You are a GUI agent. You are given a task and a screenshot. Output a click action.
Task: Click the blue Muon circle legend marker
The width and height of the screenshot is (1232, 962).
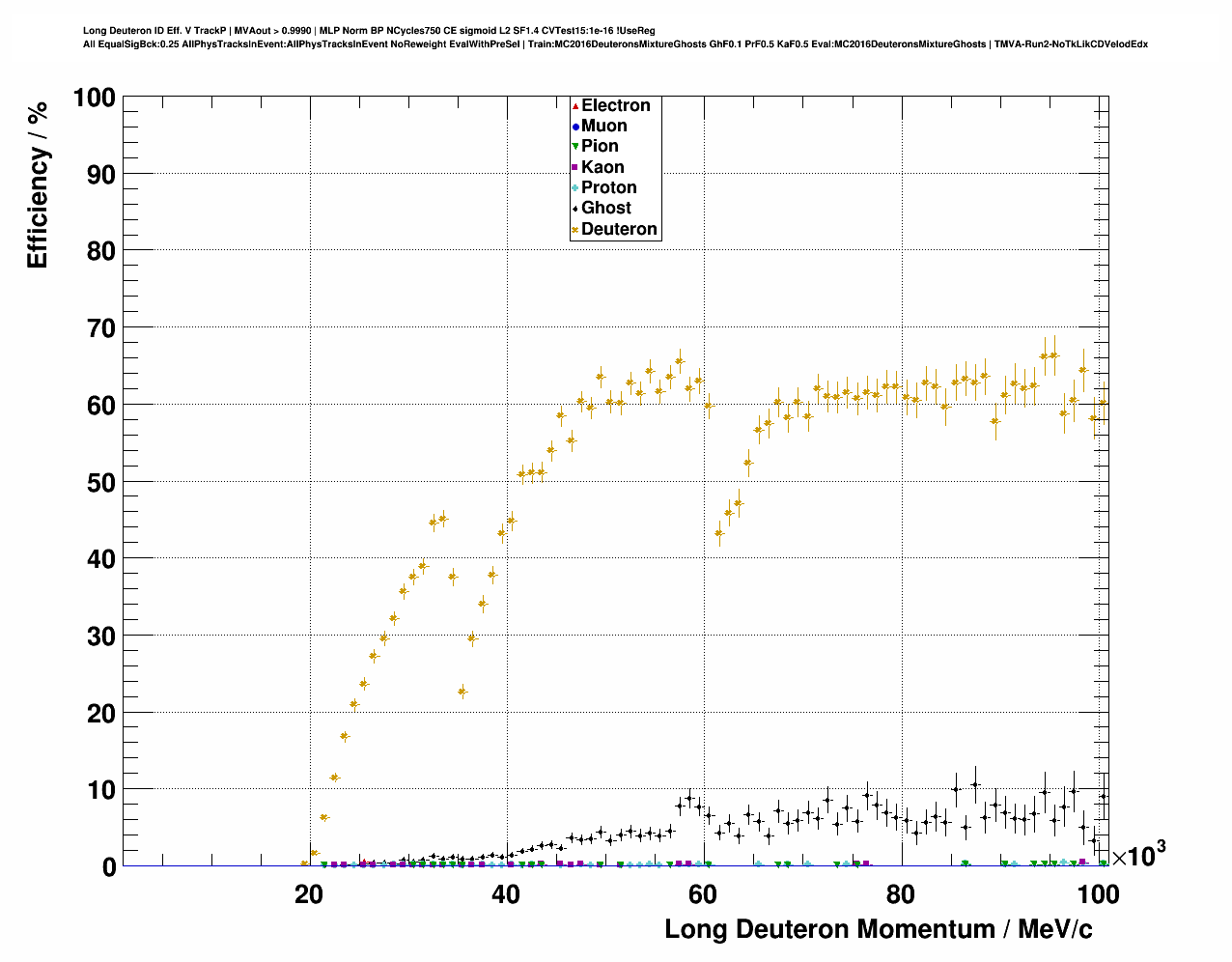coord(575,126)
